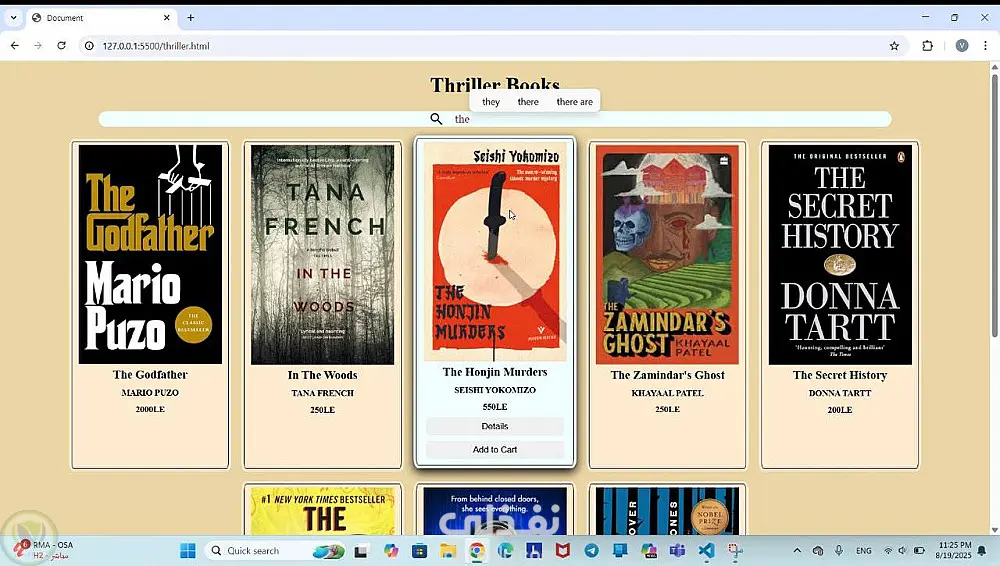Open the Chrome profile avatar
Screen dimensions: 1000x566
pos(962,46)
